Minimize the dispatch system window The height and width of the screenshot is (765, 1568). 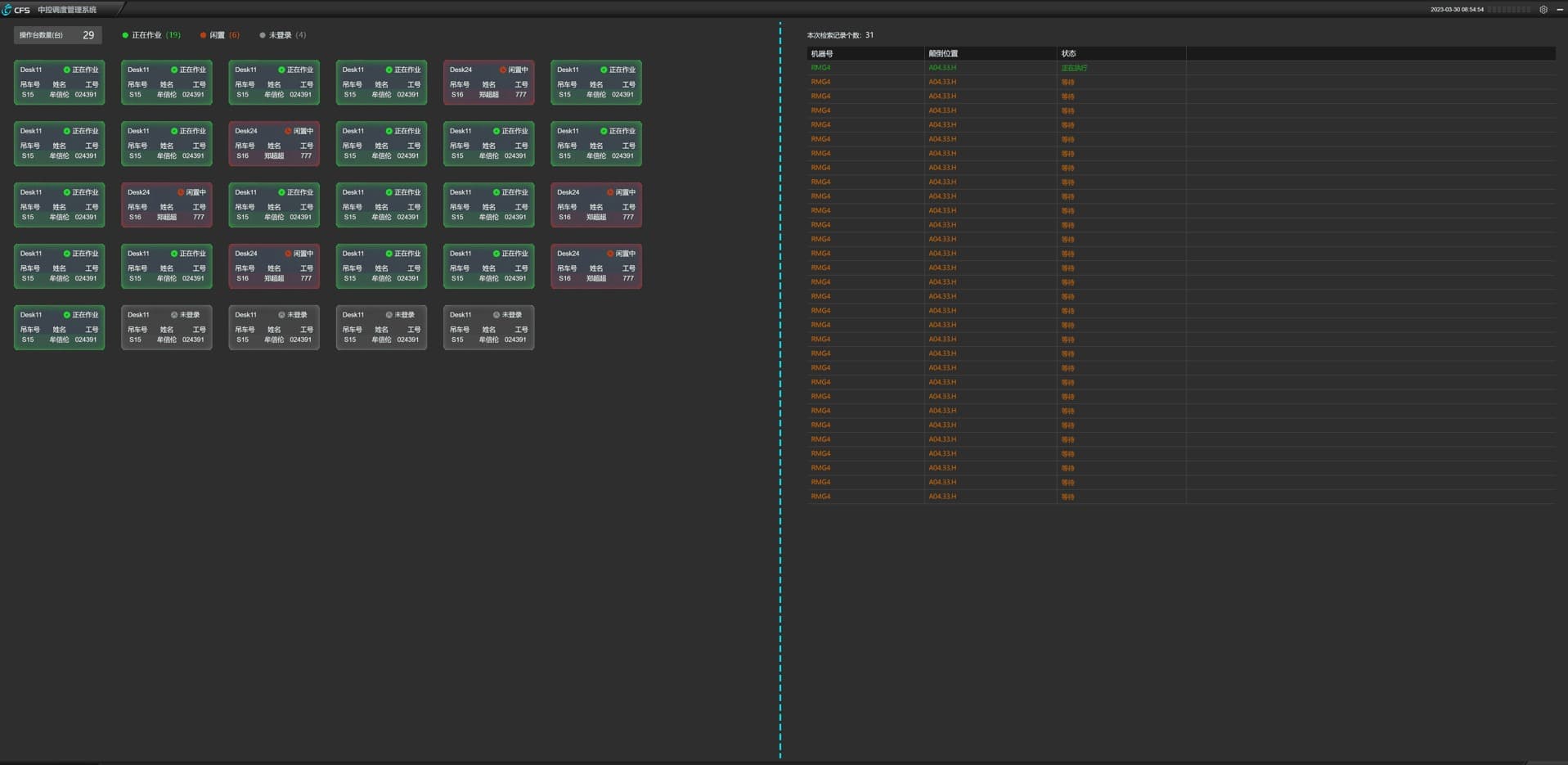[1559, 10]
